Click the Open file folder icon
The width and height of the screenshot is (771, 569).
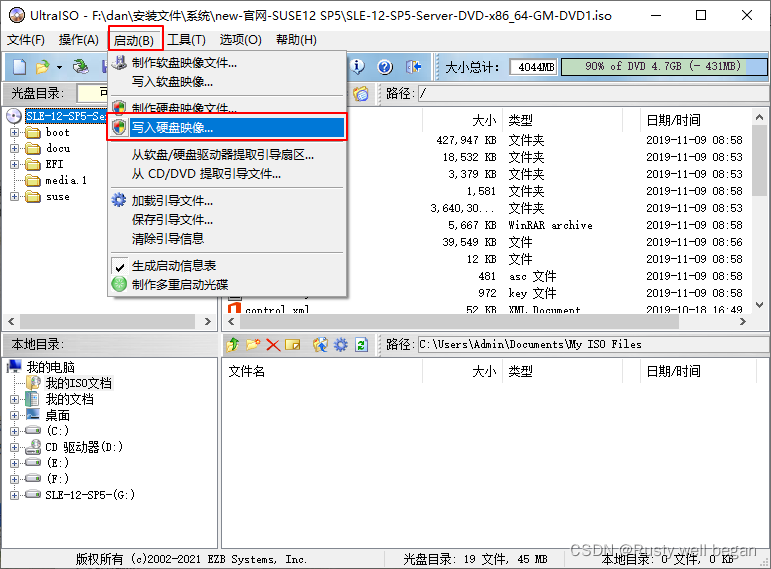43,66
